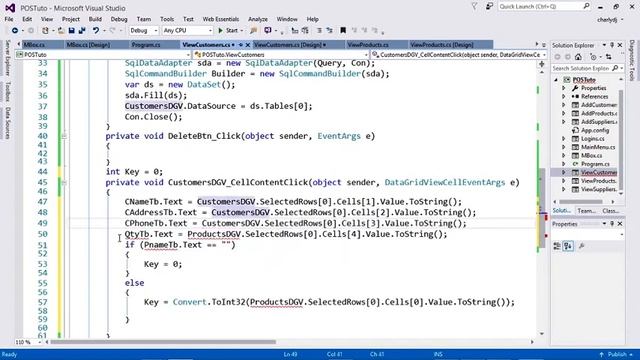The image size is (640, 360).
Task: Open the Debug menu
Action: coord(119,19)
